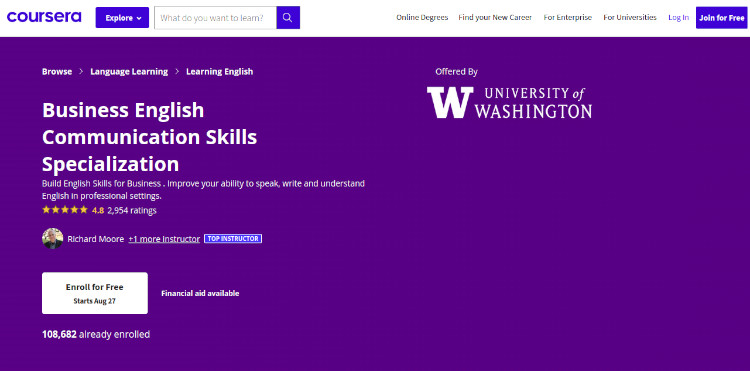Screen dimensions: 750x371
Task: Click the magnifier search button
Action: 288,18
